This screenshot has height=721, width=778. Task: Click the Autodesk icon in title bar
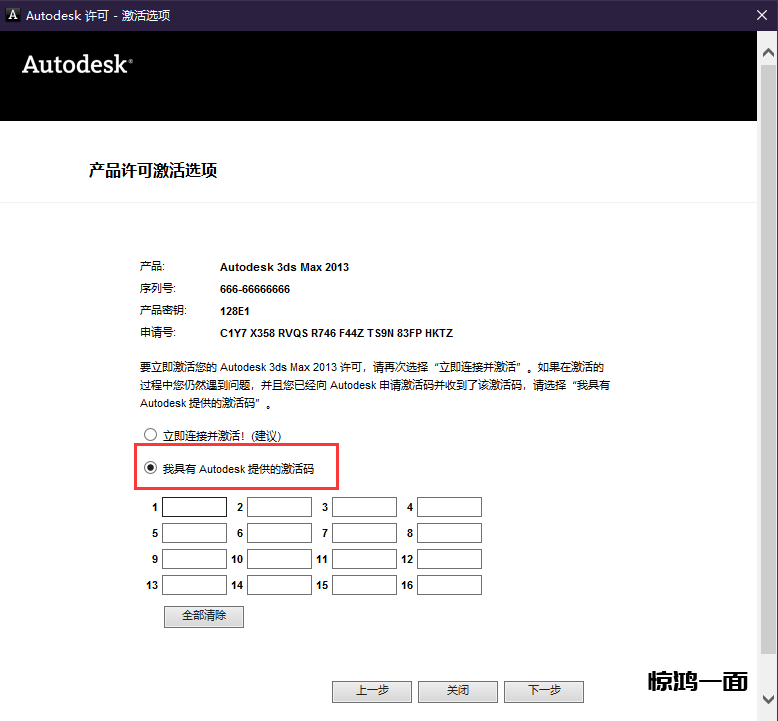click(x=13, y=15)
